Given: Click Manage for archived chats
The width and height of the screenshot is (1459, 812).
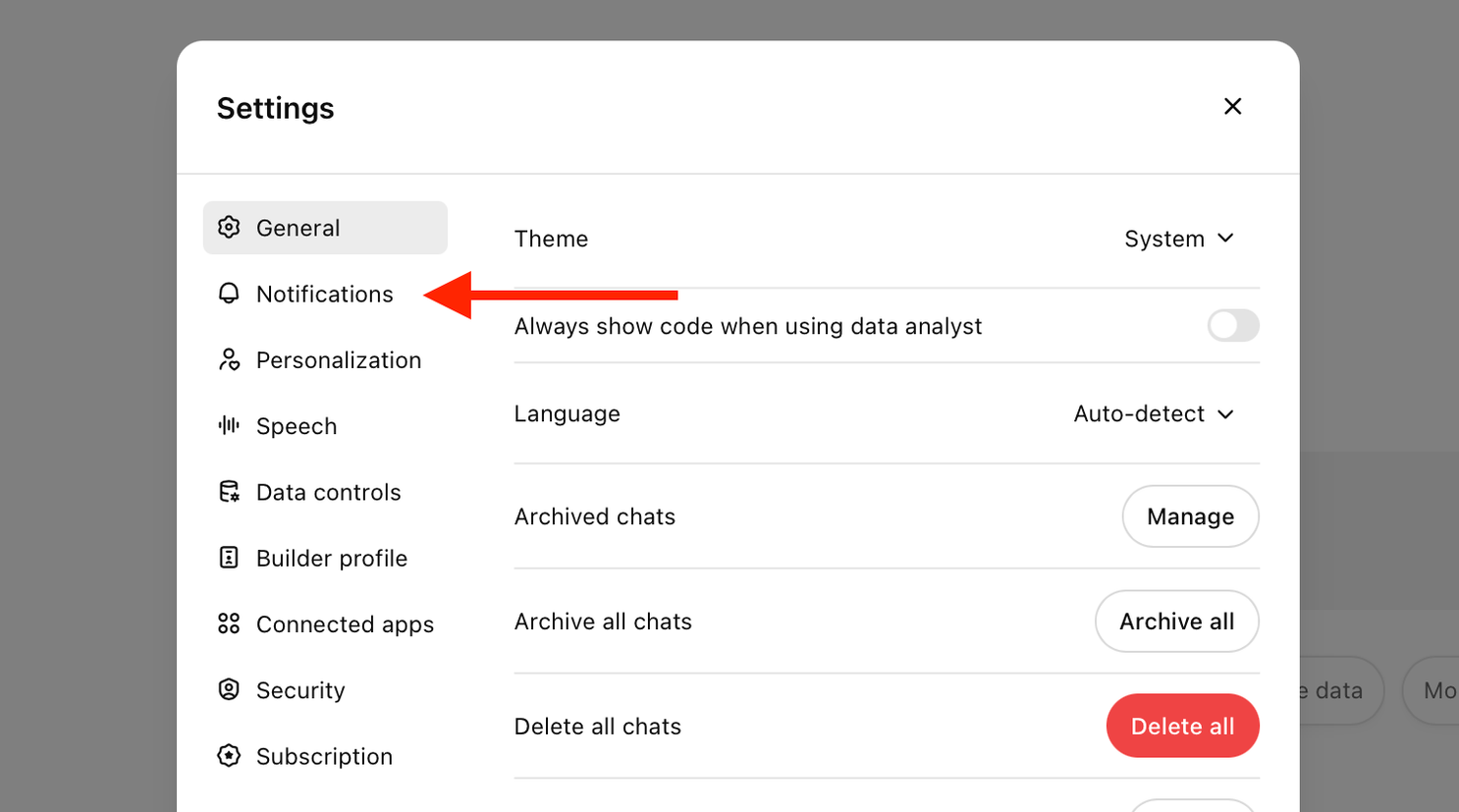Looking at the screenshot, I should (x=1190, y=516).
